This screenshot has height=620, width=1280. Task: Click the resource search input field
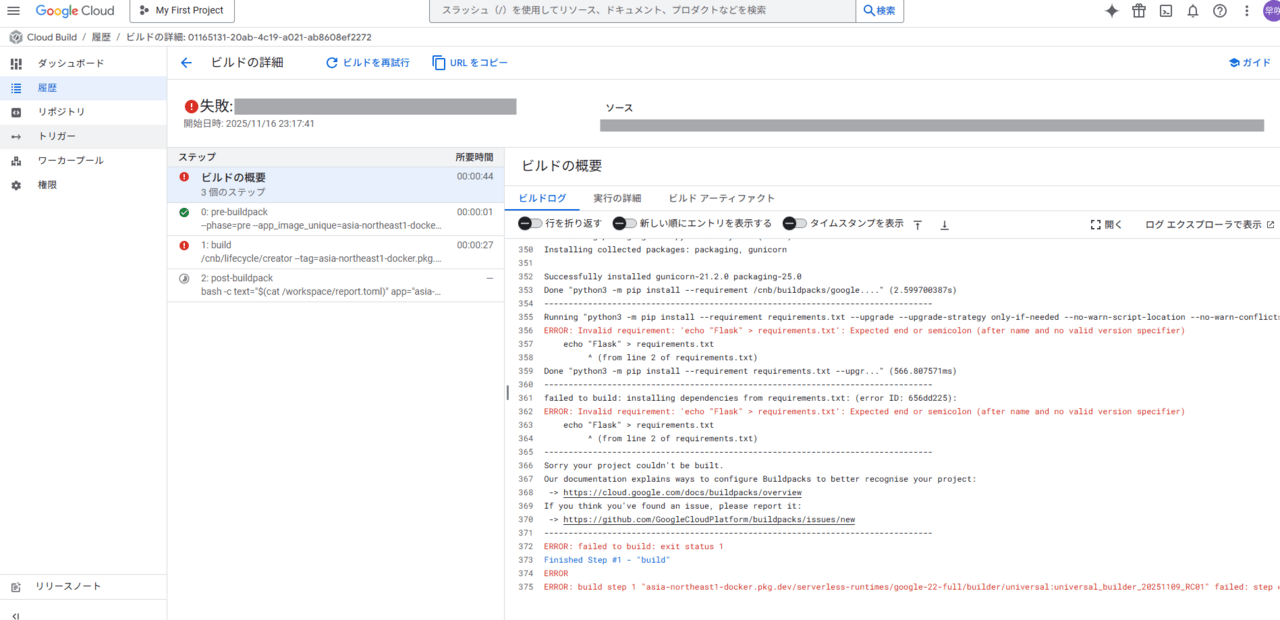pyautogui.click(x=642, y=11)
